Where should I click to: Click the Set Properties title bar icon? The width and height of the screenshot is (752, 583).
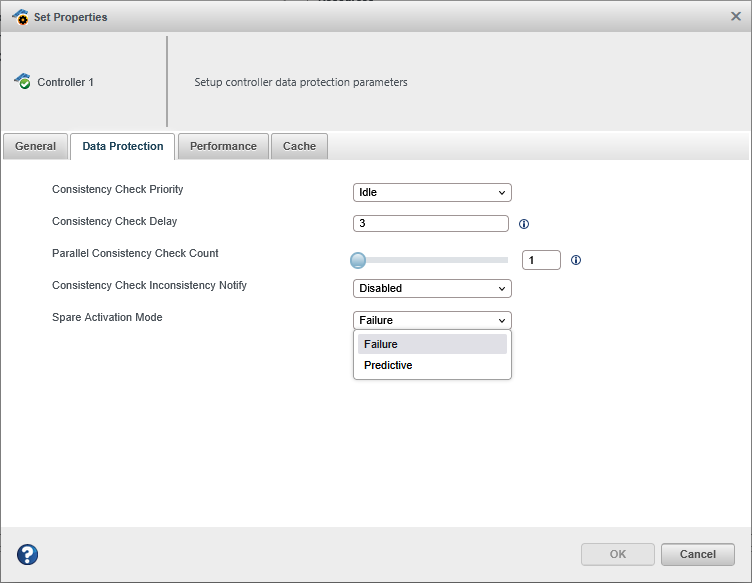(20, 17)
